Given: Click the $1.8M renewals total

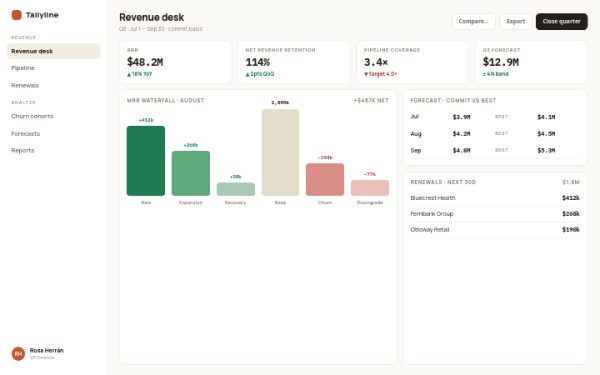Looking at the screenshot, I should (571, 182).
